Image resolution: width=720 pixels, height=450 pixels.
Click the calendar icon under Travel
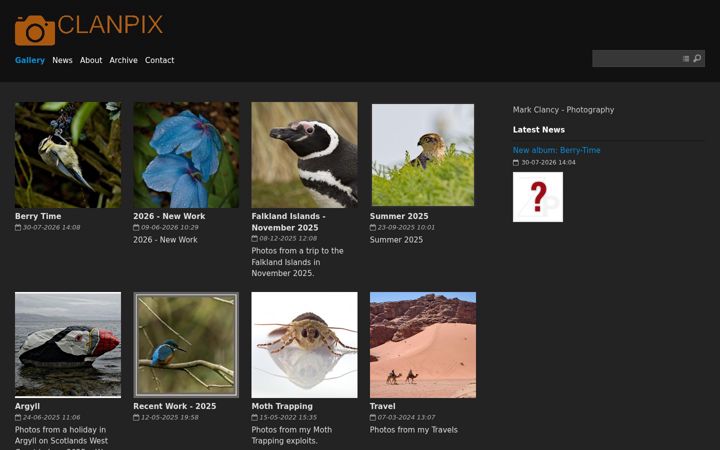tap(373, 417)
